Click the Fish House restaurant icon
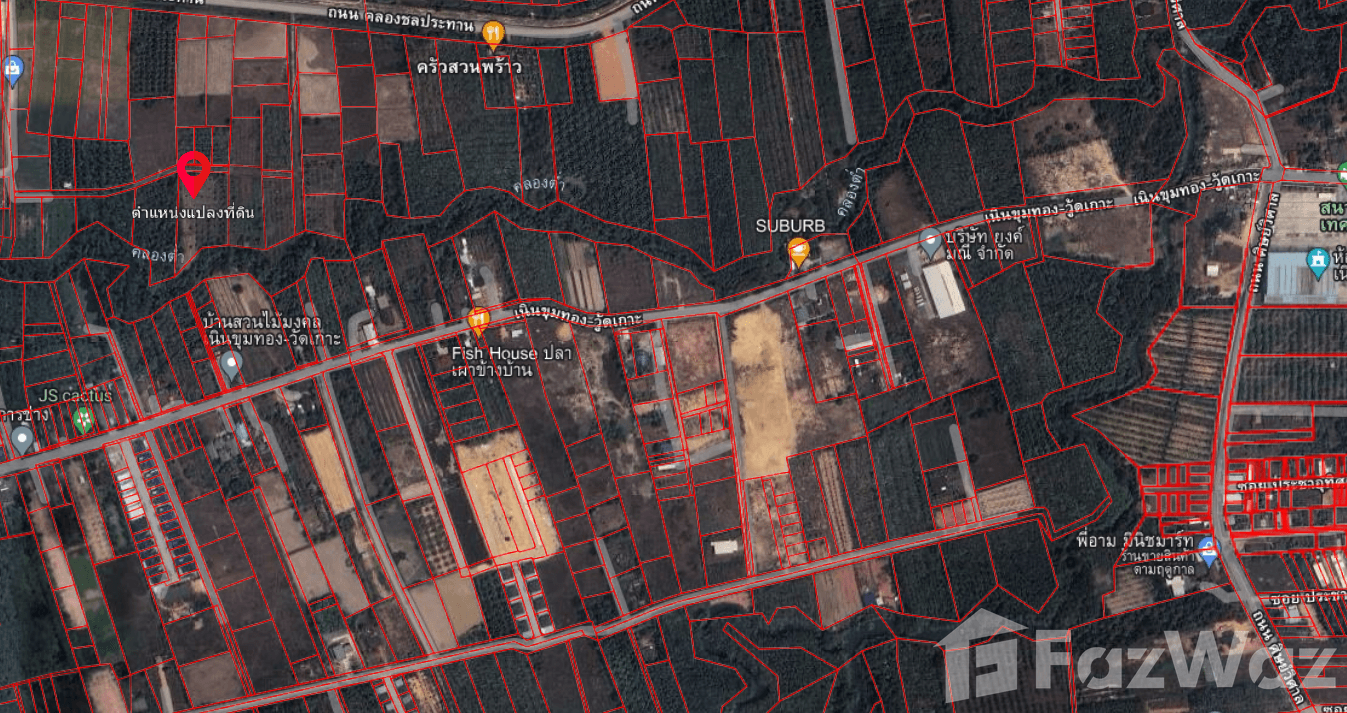The height and width of the screenshot is (713, 1347). (478, 321)
